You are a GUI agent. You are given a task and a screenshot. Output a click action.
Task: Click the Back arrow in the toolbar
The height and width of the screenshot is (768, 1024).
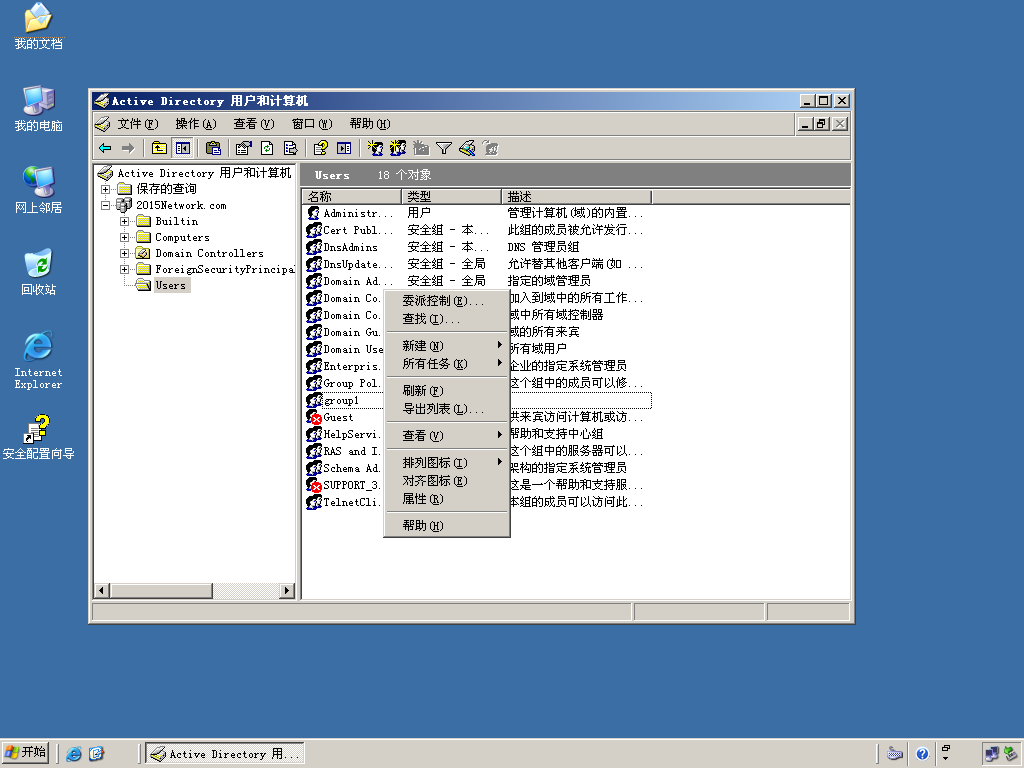click(x=105, y=148)
